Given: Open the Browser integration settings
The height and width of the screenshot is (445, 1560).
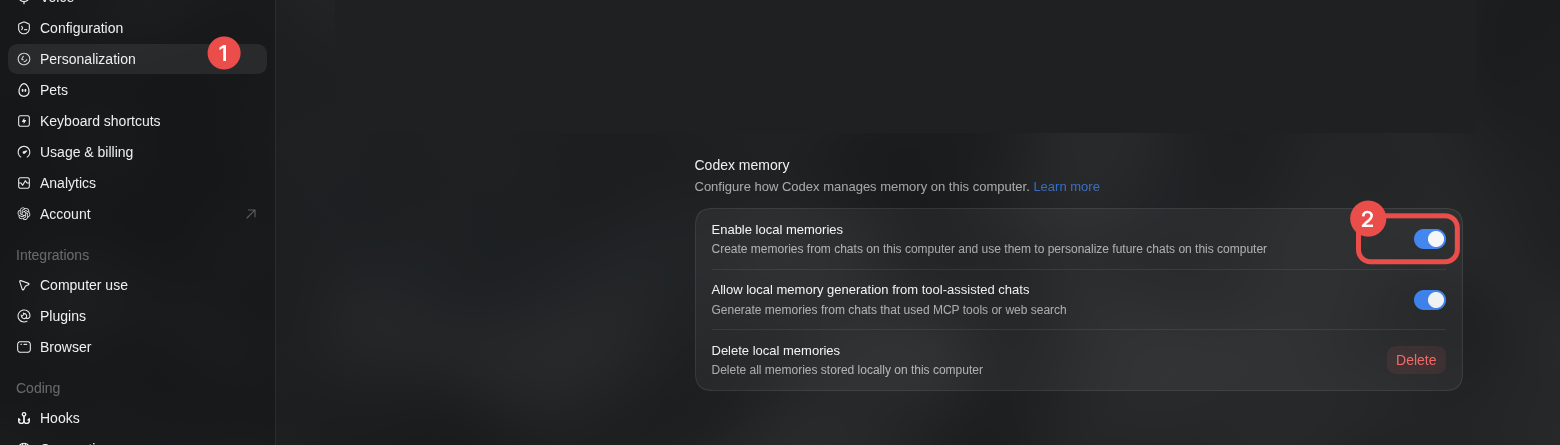Looking at the screenshot, I should point(137,347).
